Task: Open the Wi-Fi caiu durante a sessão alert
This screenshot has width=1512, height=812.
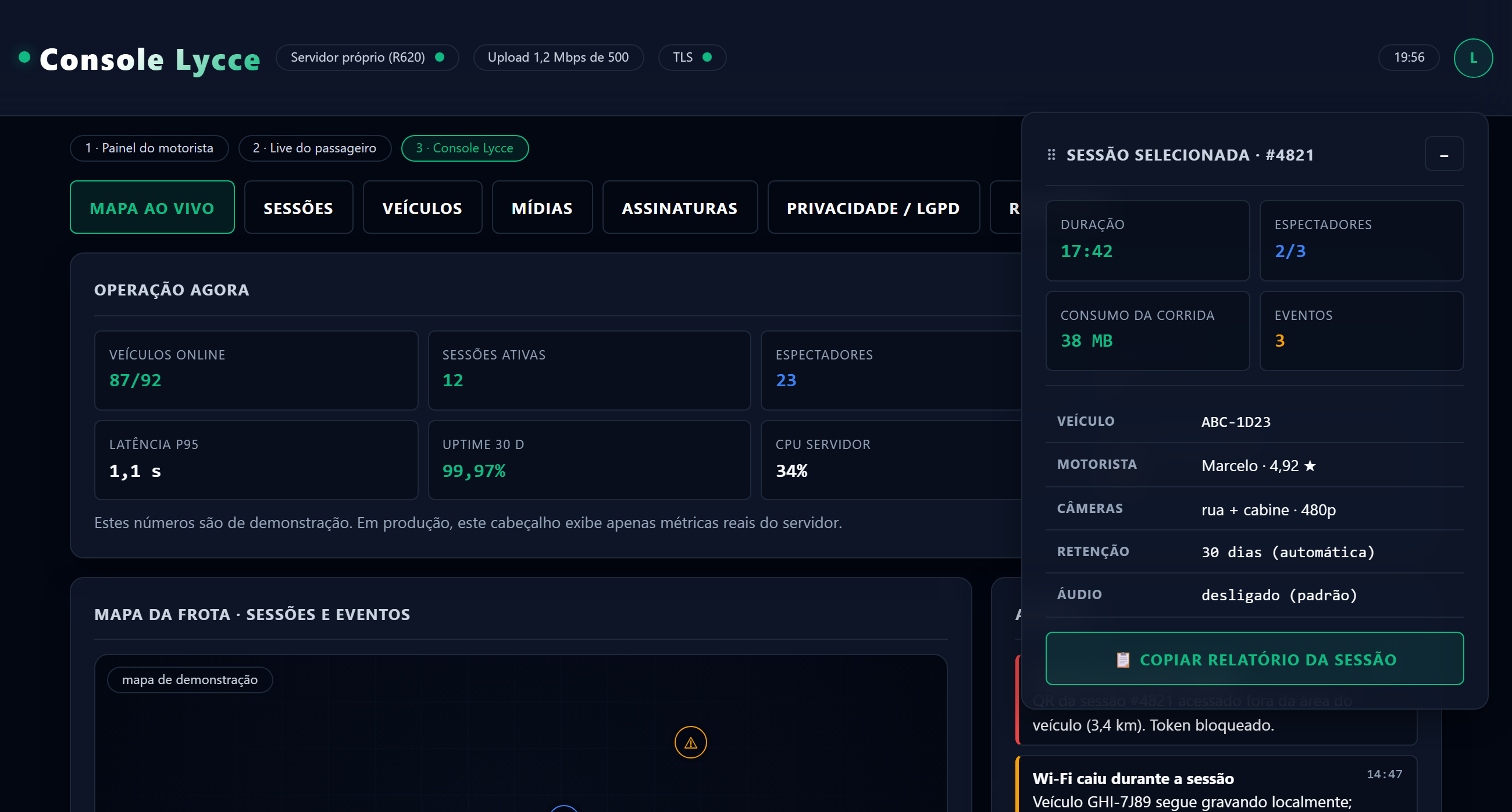Action: pyautogui.click(x=1216, y=785)
